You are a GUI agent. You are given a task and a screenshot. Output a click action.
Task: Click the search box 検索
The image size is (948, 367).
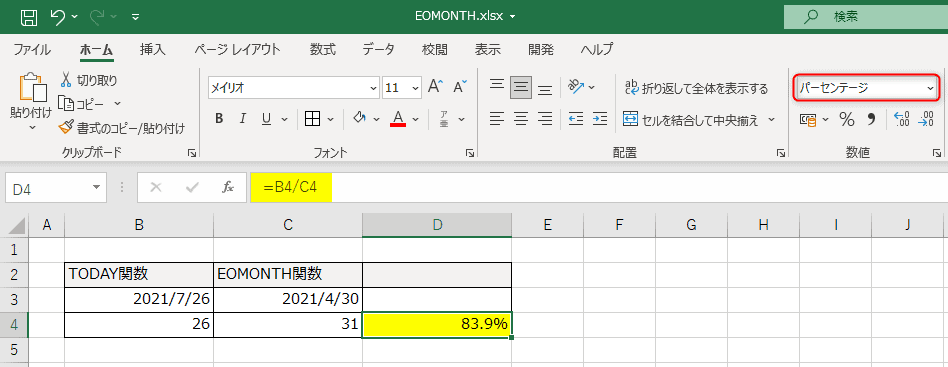[866, 17]
